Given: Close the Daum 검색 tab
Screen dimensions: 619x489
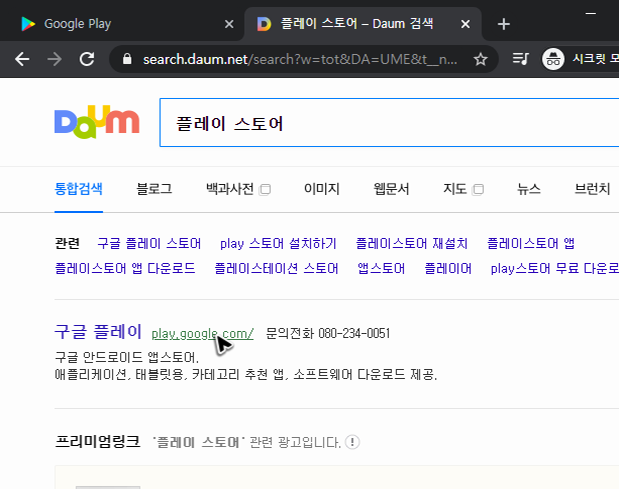Looking at the screenshot, I should (465, 24).
